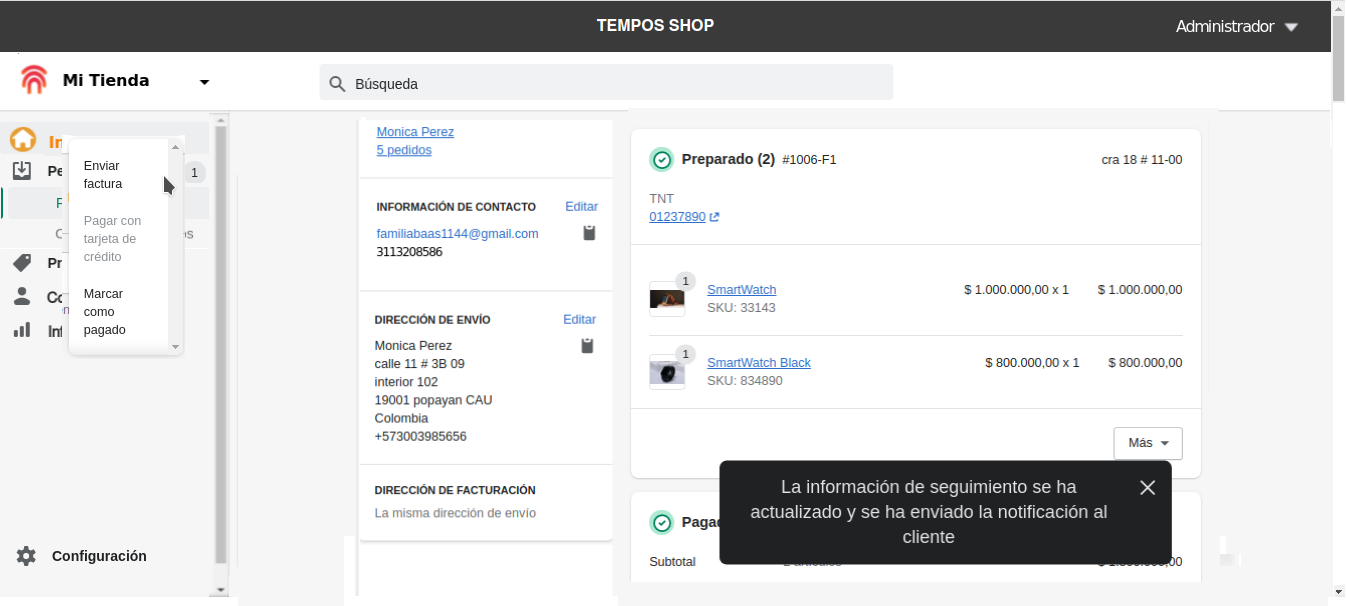Select Enviar factura menu option

click(103, 175)
